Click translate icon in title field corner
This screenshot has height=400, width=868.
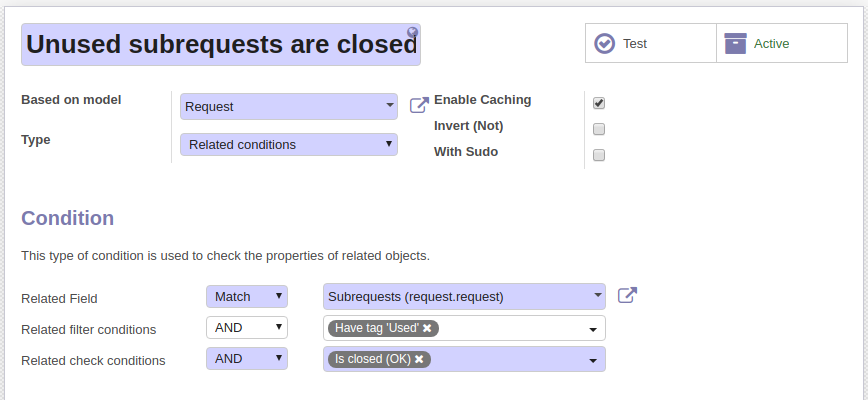412,32
